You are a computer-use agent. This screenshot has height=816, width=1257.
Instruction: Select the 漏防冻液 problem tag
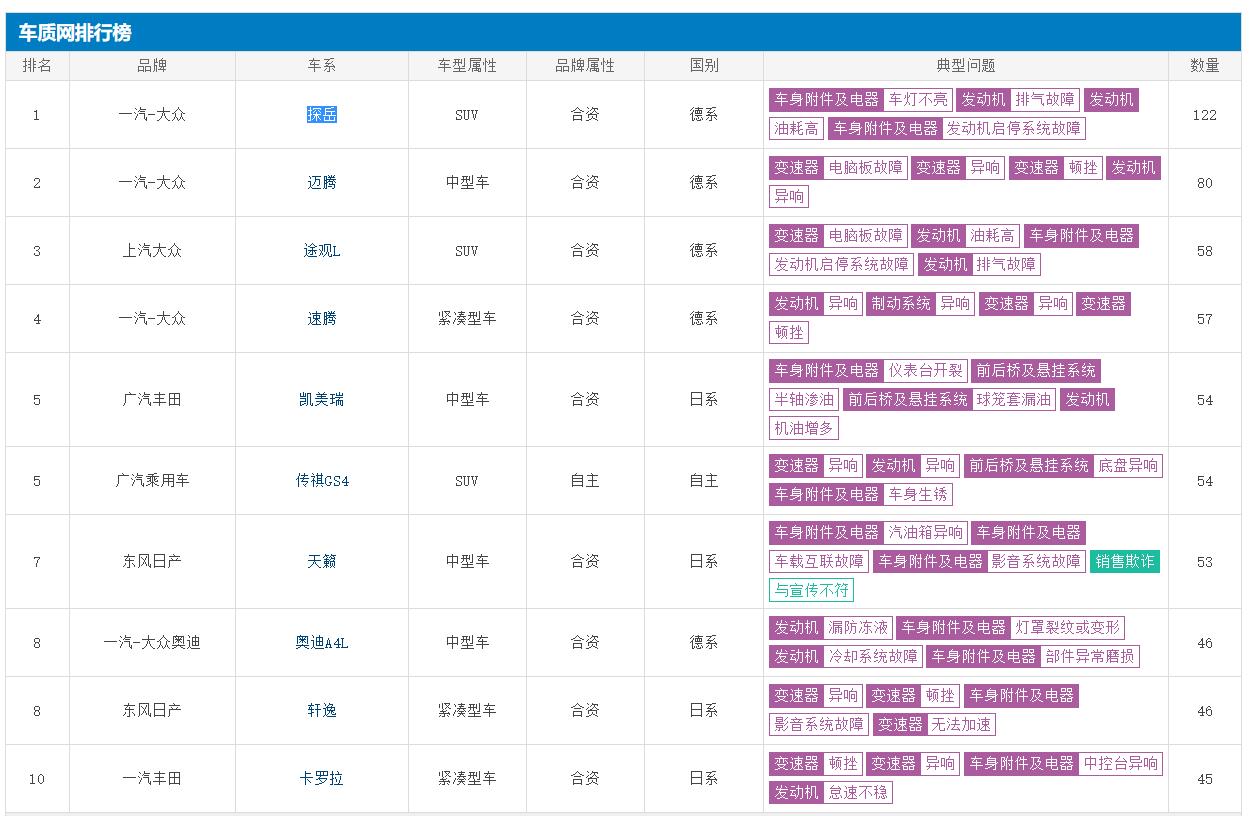857,628
